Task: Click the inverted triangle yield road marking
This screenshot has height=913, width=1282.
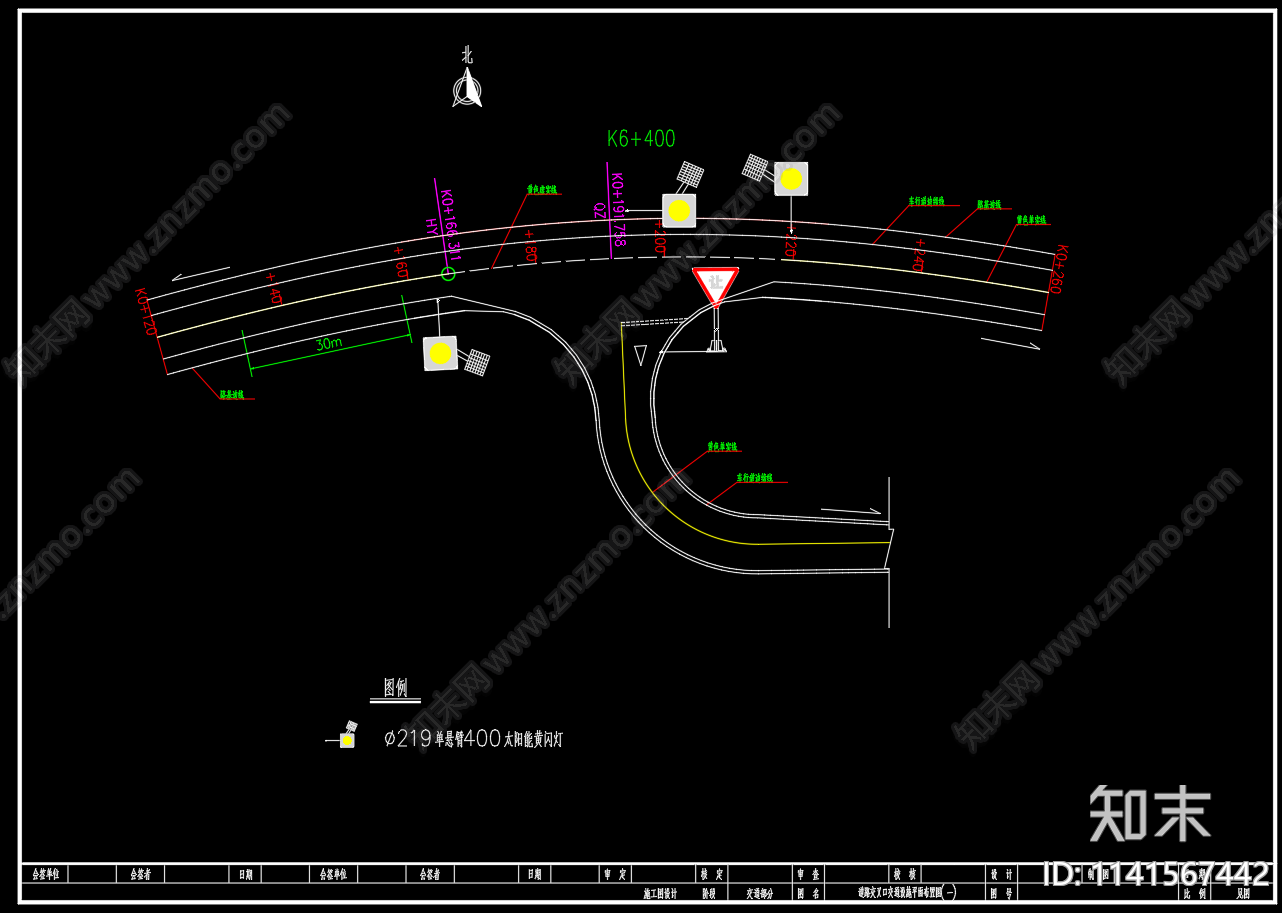Action: coord(641,355)
